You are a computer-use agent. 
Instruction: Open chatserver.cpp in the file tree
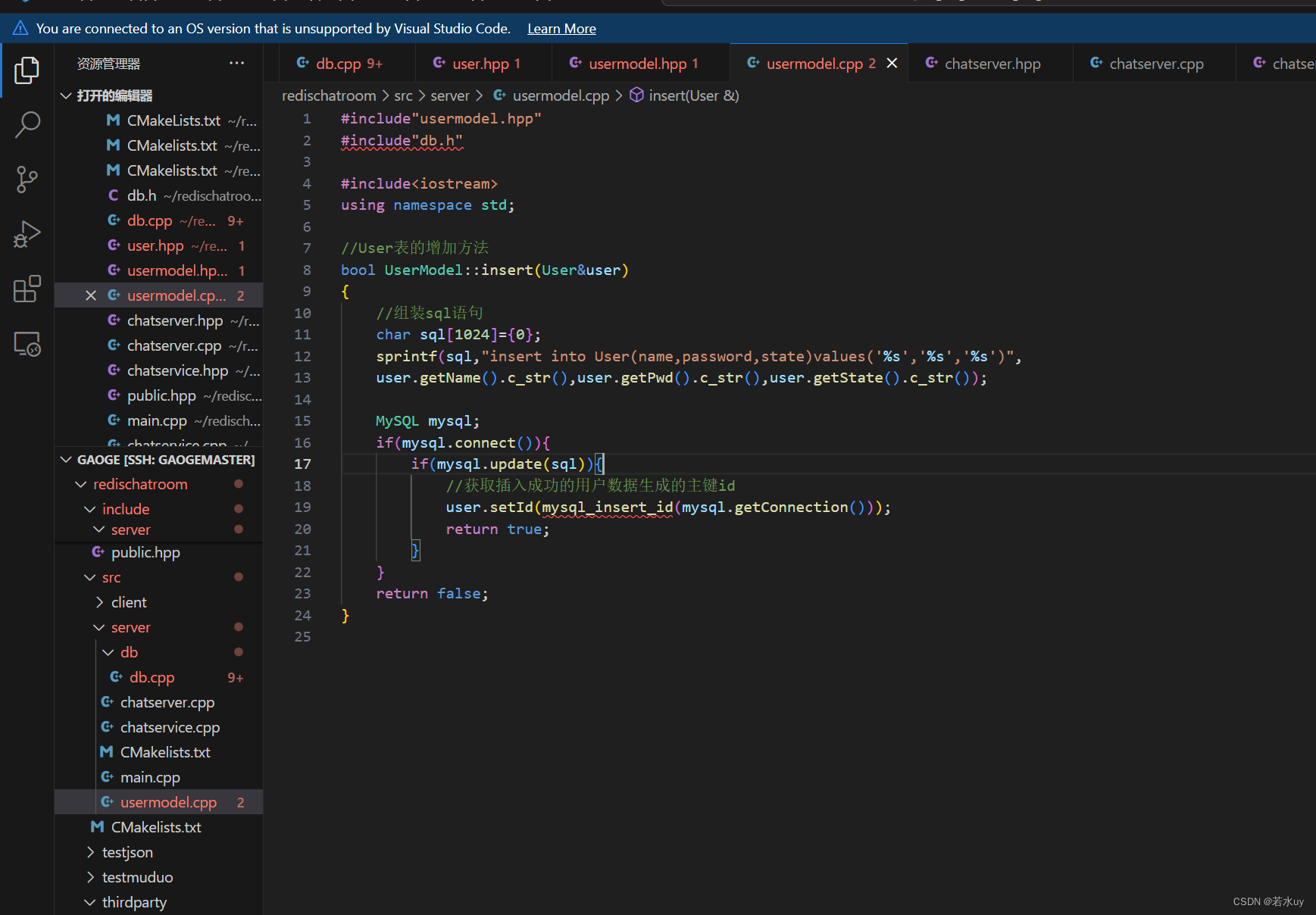pyautogui.click(x=159, y=702)
